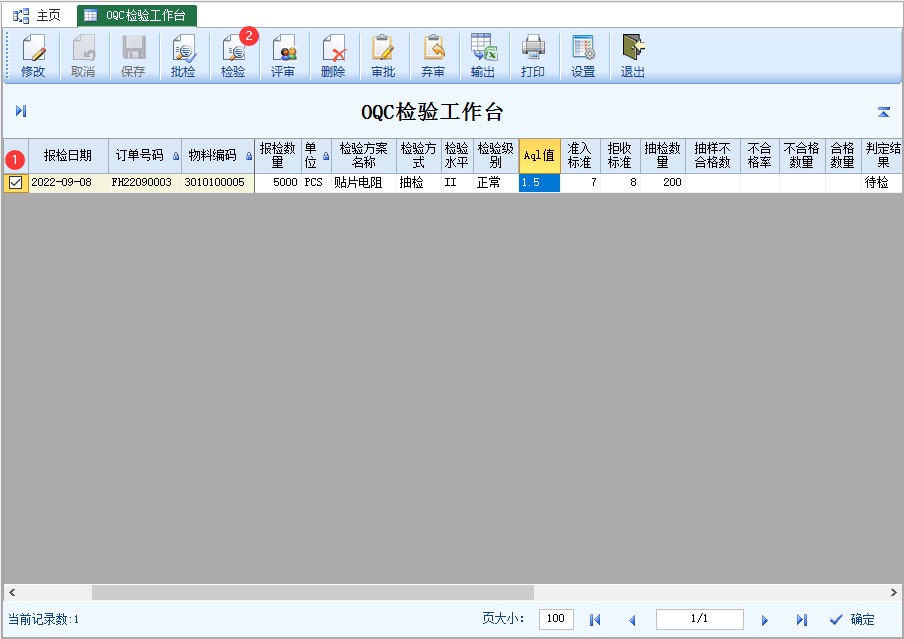Go to the next page
The width and height of the screenshot is (904, 639).
tap(764, 619)
